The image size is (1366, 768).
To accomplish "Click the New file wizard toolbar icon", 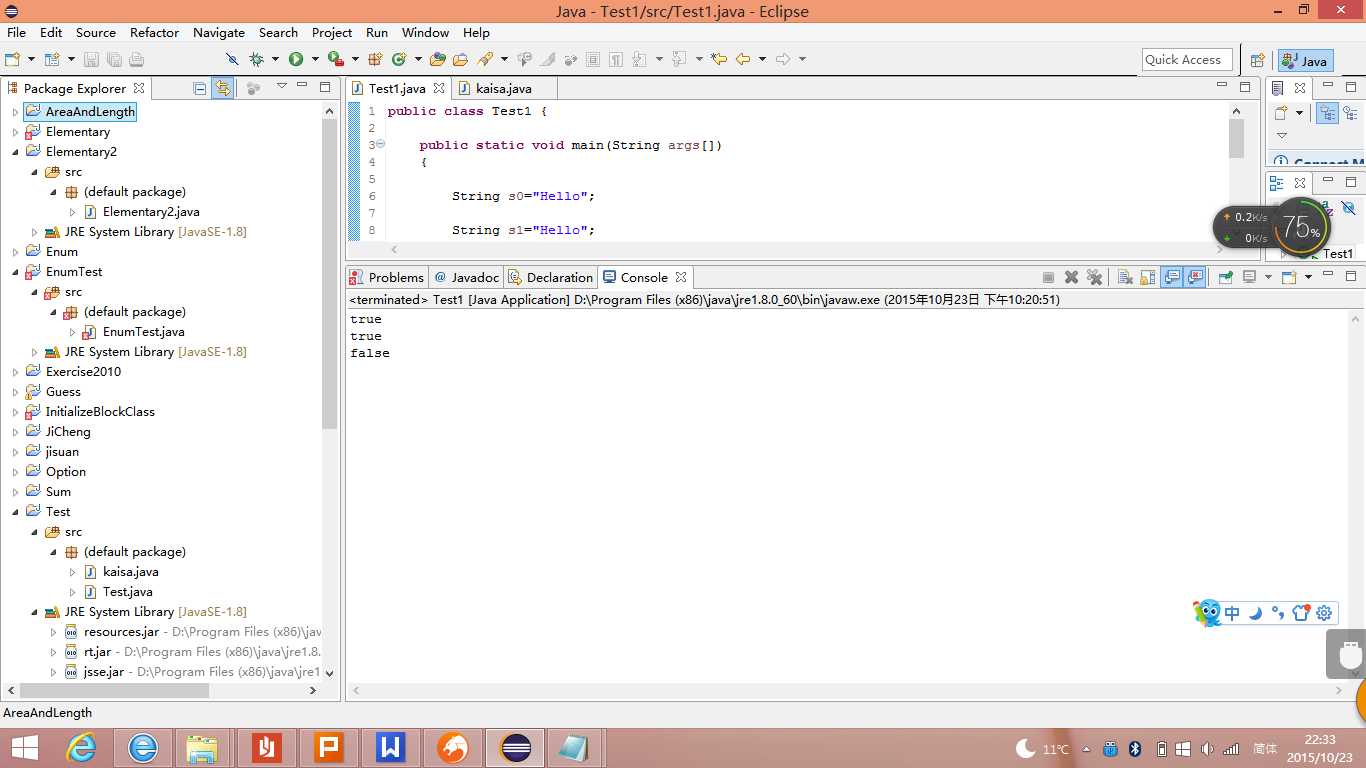I will (x=12, y=60).
